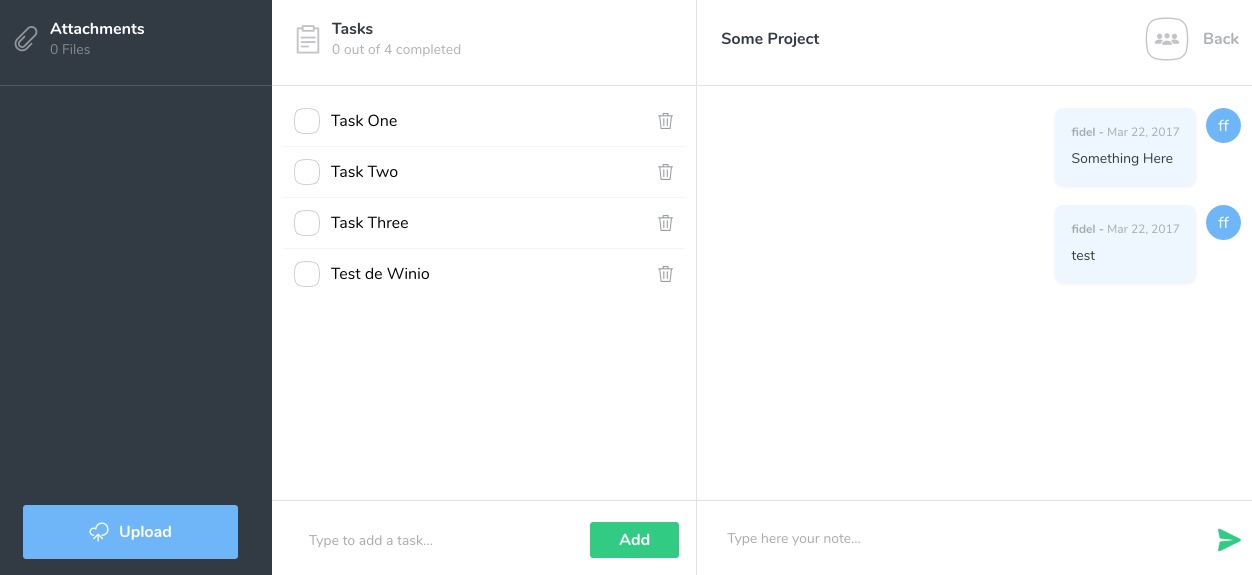Click the Some Project title
The width and height of the screenshot is (1252, 575).
pos(770,39)
